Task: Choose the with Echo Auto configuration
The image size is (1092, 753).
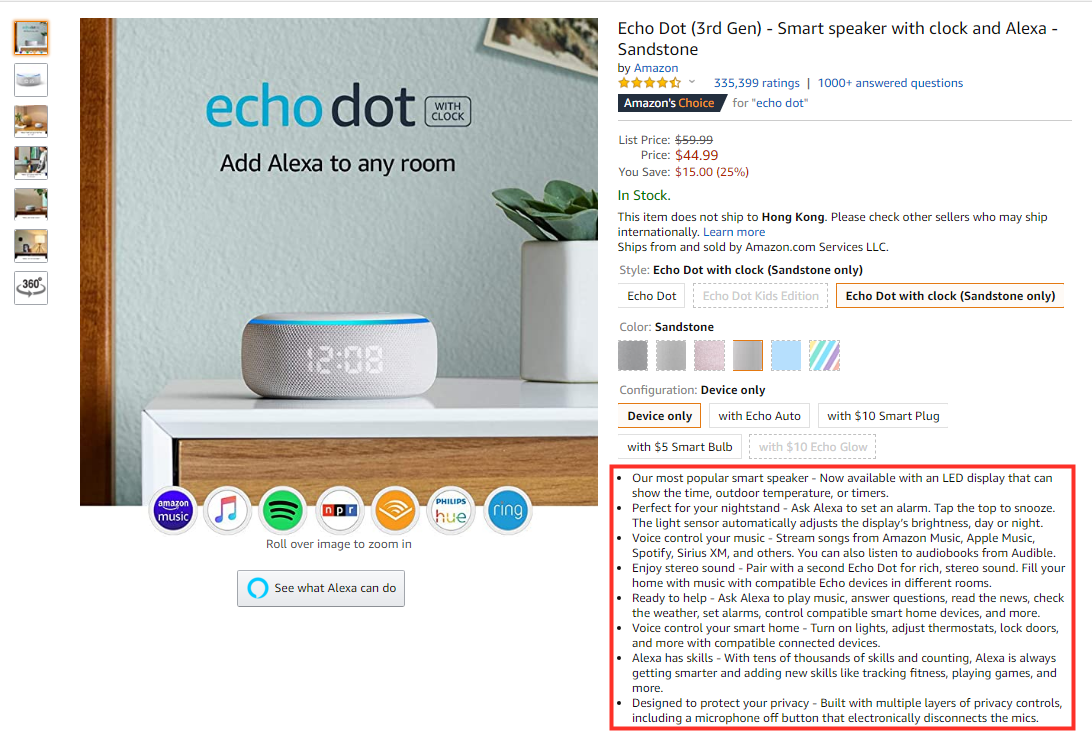Action: (x=759, y=416)
